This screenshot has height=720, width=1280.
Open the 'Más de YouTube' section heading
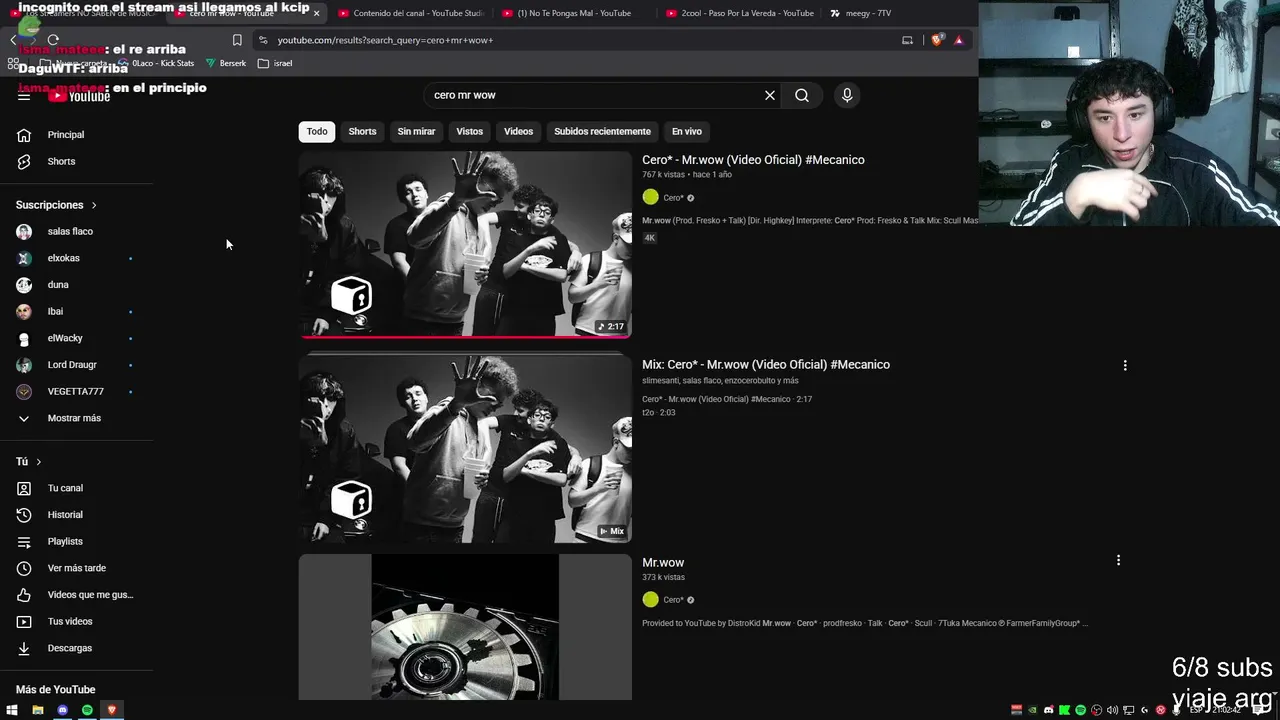[55, 690]
